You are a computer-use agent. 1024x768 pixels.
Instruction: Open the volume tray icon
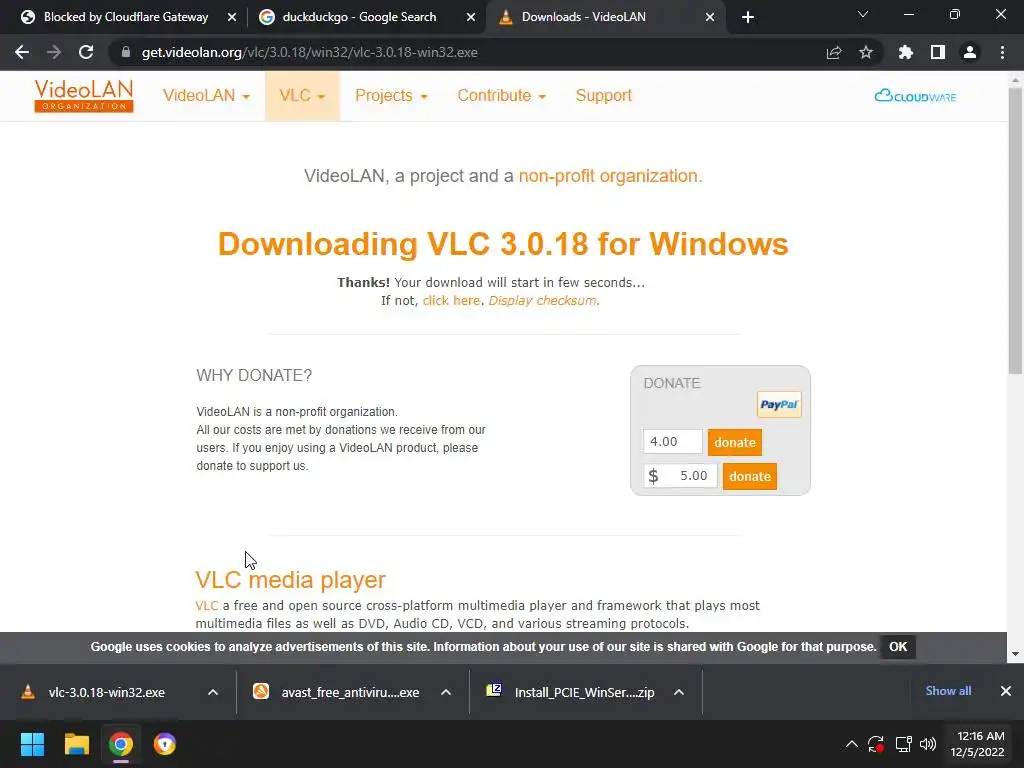[928, 744]
